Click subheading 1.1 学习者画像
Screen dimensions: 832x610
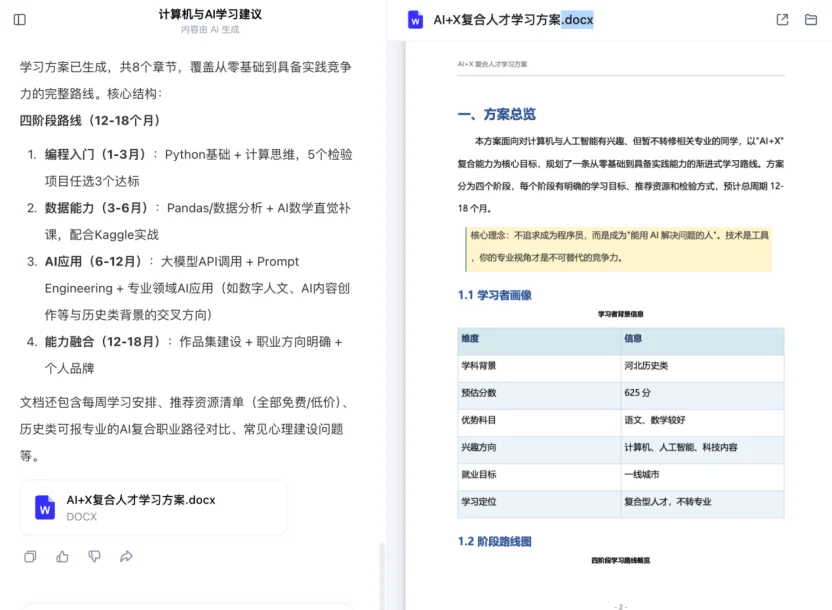pos(495,295)
